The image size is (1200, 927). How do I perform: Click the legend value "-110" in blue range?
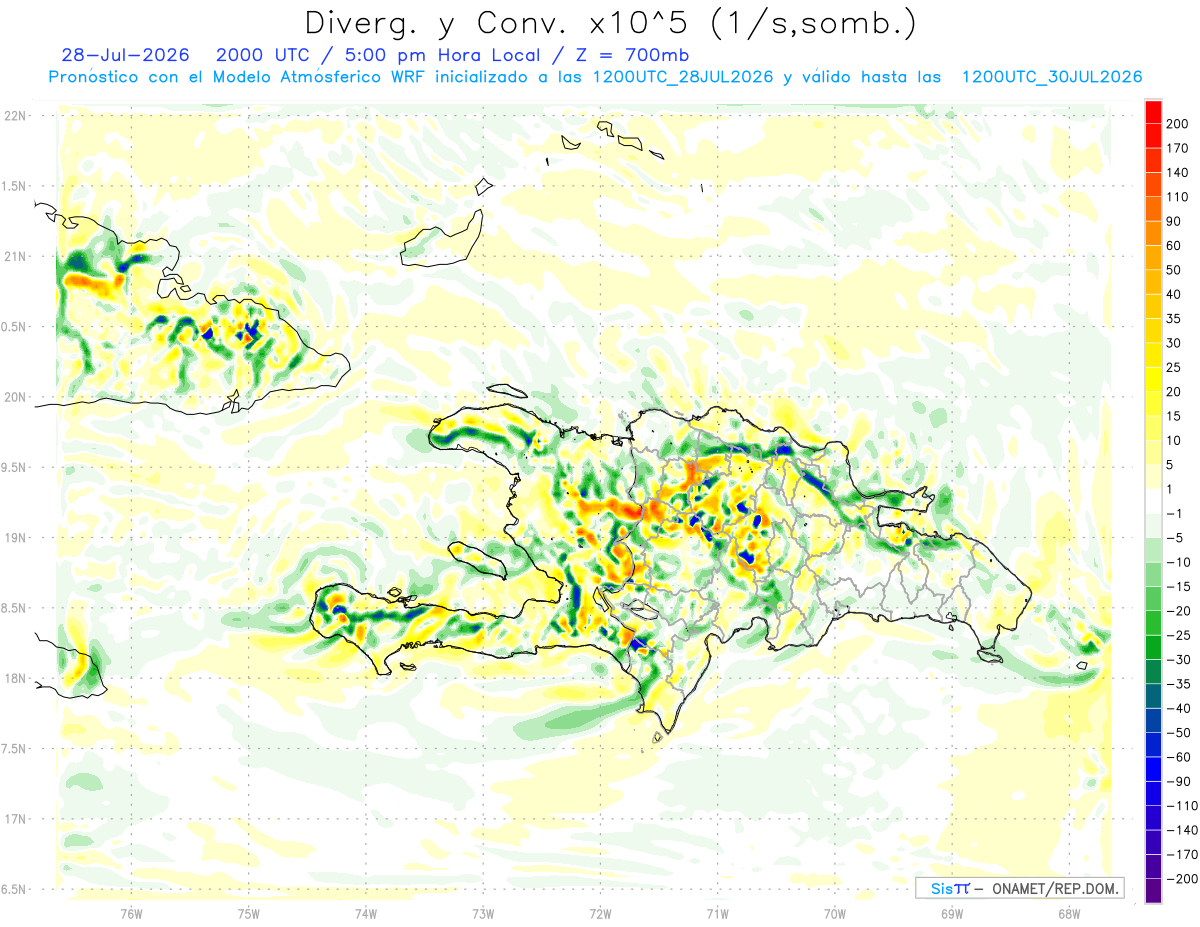pyautogui.click(x=1180, y=806)
